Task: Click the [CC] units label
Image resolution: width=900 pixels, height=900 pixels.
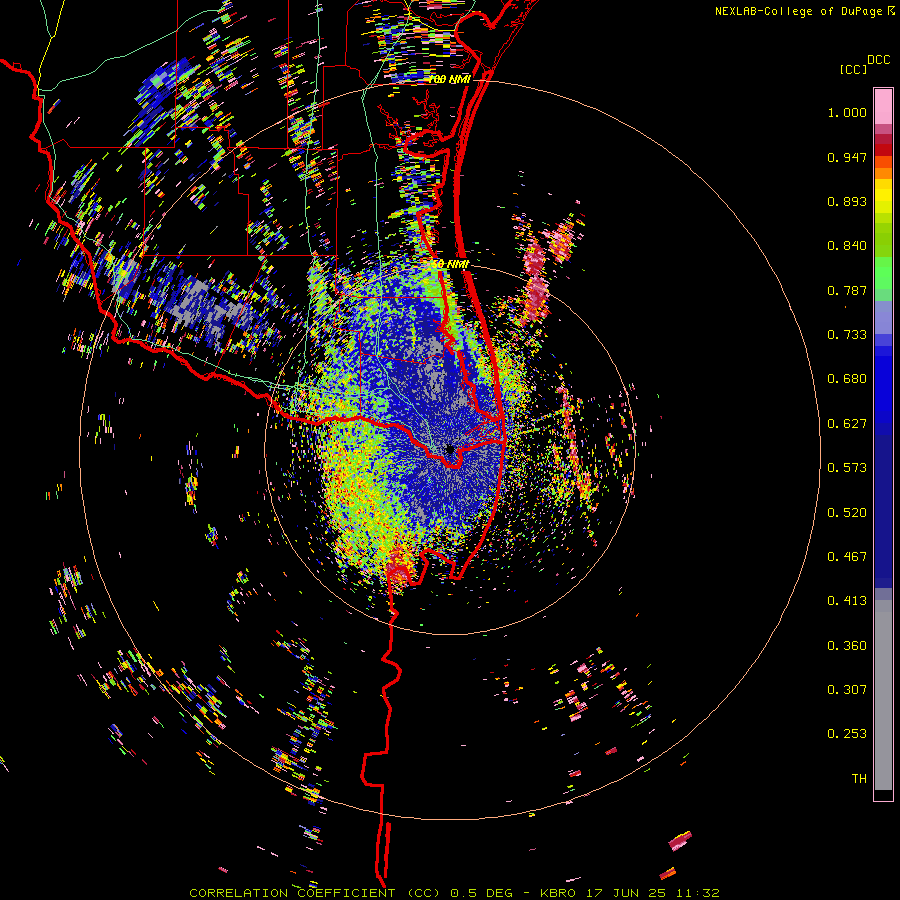Action: 854,69
